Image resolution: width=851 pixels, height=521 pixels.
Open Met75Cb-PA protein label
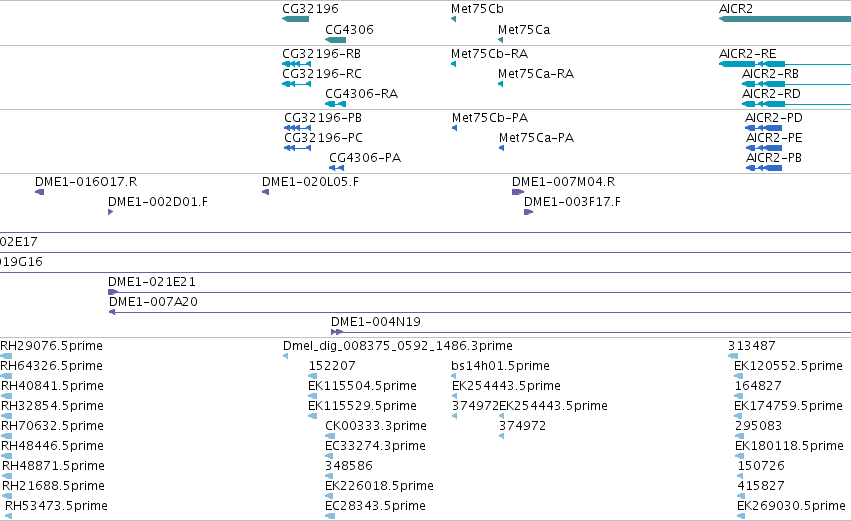(490, 117)
